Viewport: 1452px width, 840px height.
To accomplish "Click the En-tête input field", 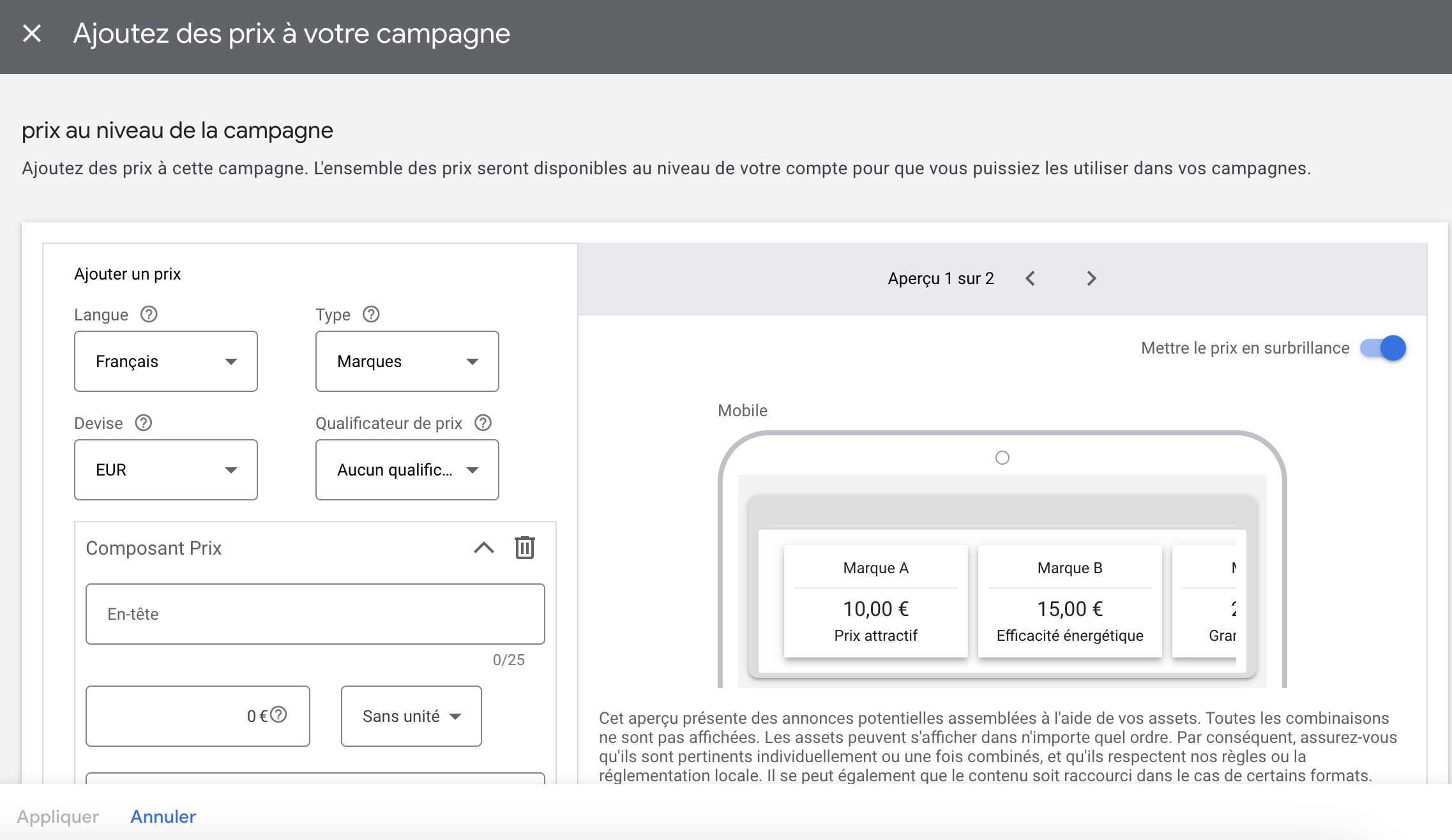I will pyautogui.click(x=315, y=614).
